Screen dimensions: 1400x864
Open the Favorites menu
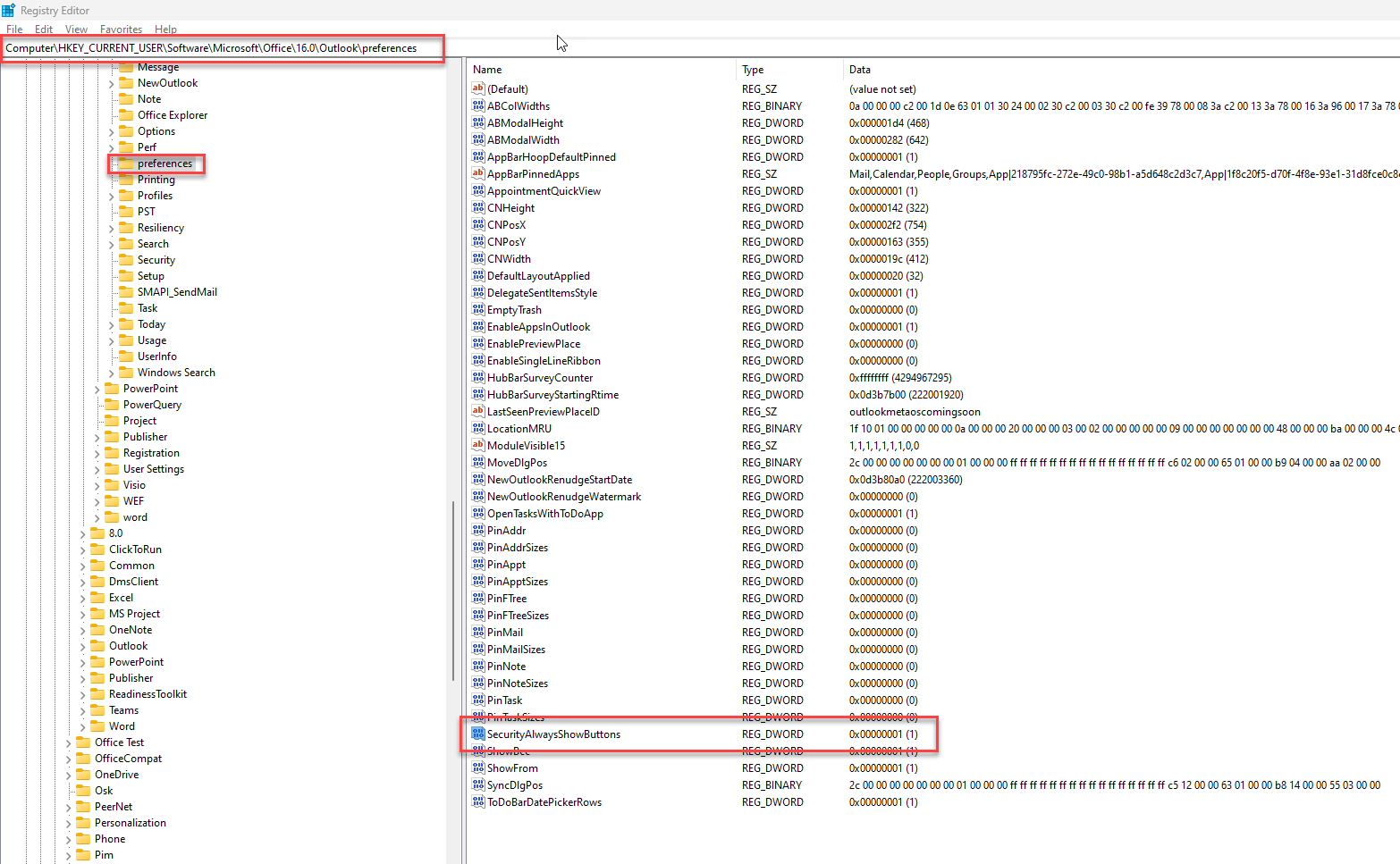coord(121,29)
